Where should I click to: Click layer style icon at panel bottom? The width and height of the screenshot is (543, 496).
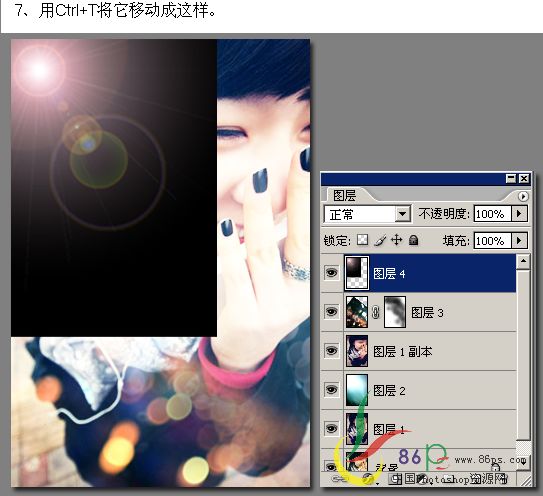coord(369,479)
